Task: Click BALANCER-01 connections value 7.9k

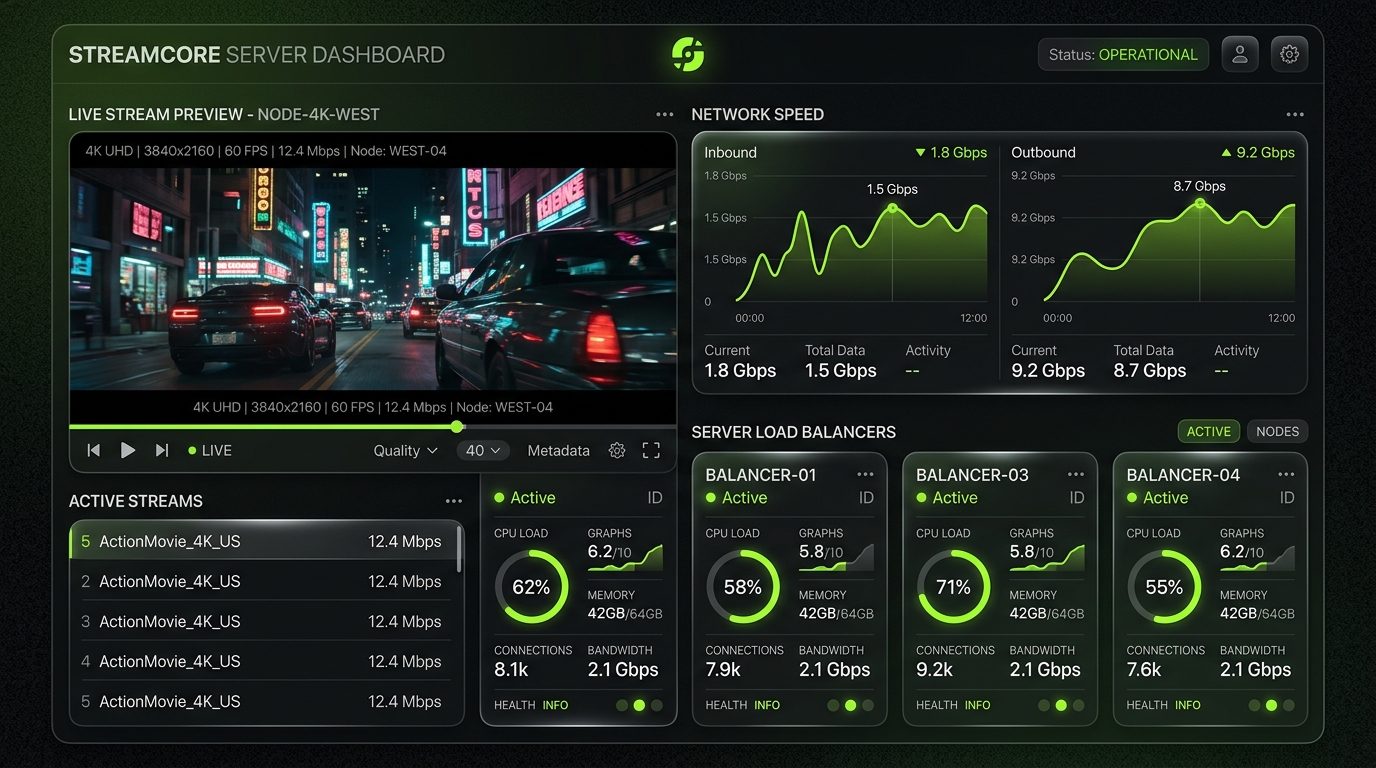Action: (x=723, y=670)
